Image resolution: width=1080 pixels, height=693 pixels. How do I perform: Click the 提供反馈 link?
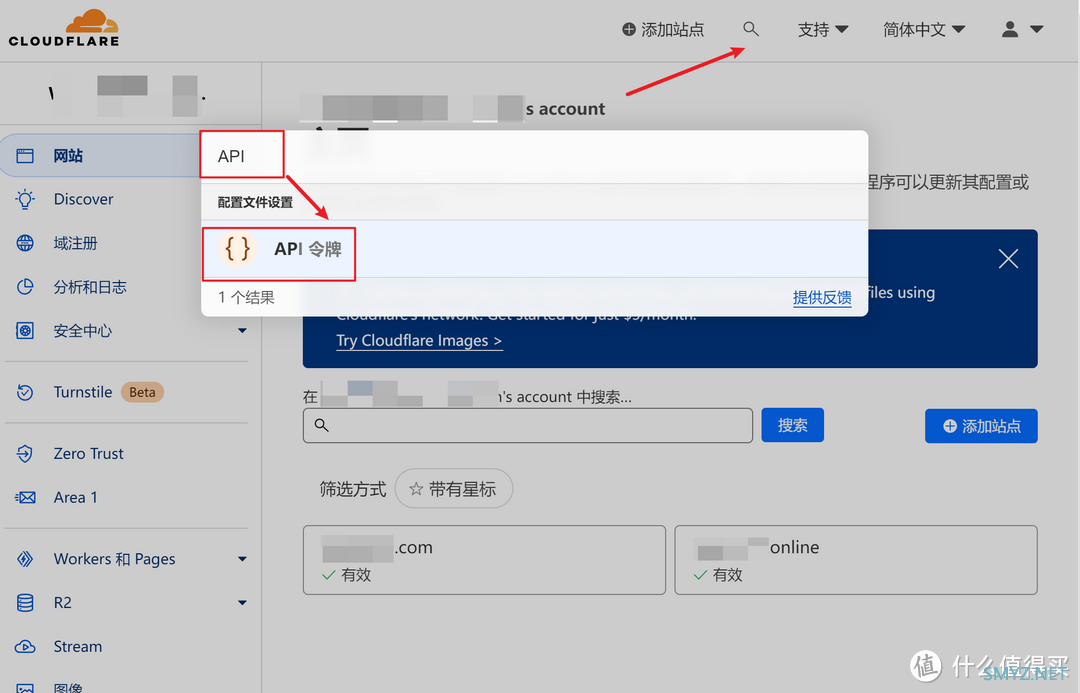(x=822, y=298)
